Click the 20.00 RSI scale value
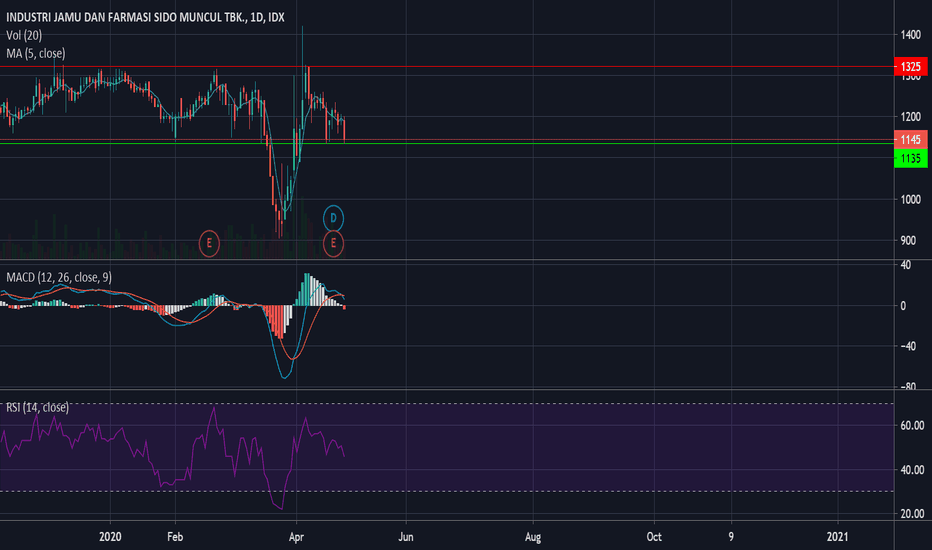Viewport: 932px width, 550px height. click(912, 514)
